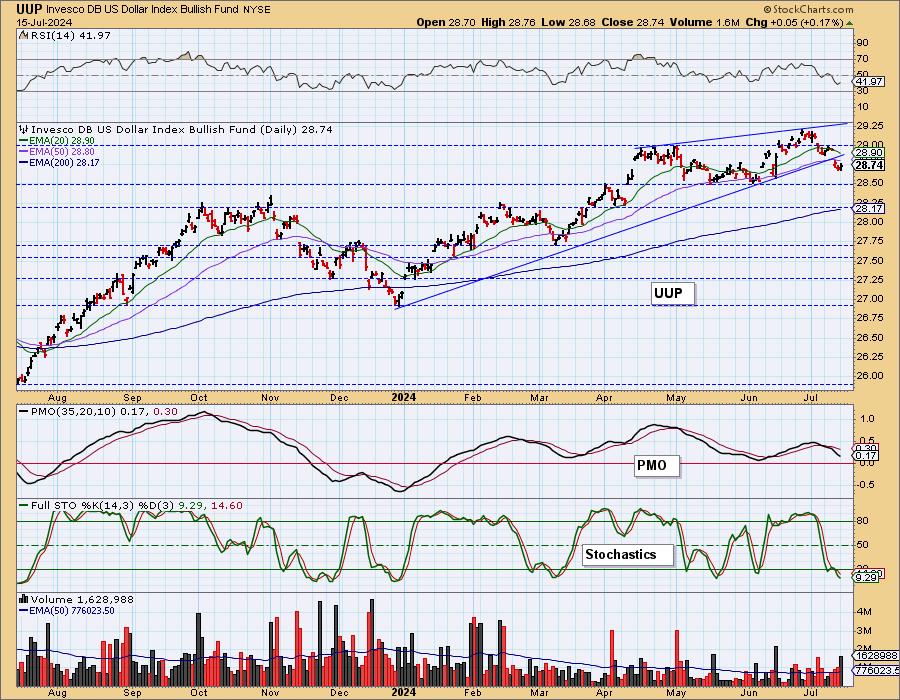Click the 2024 year marker under the volume panel
The height and width of the screenshot is (700, 900).
(403, 692)
